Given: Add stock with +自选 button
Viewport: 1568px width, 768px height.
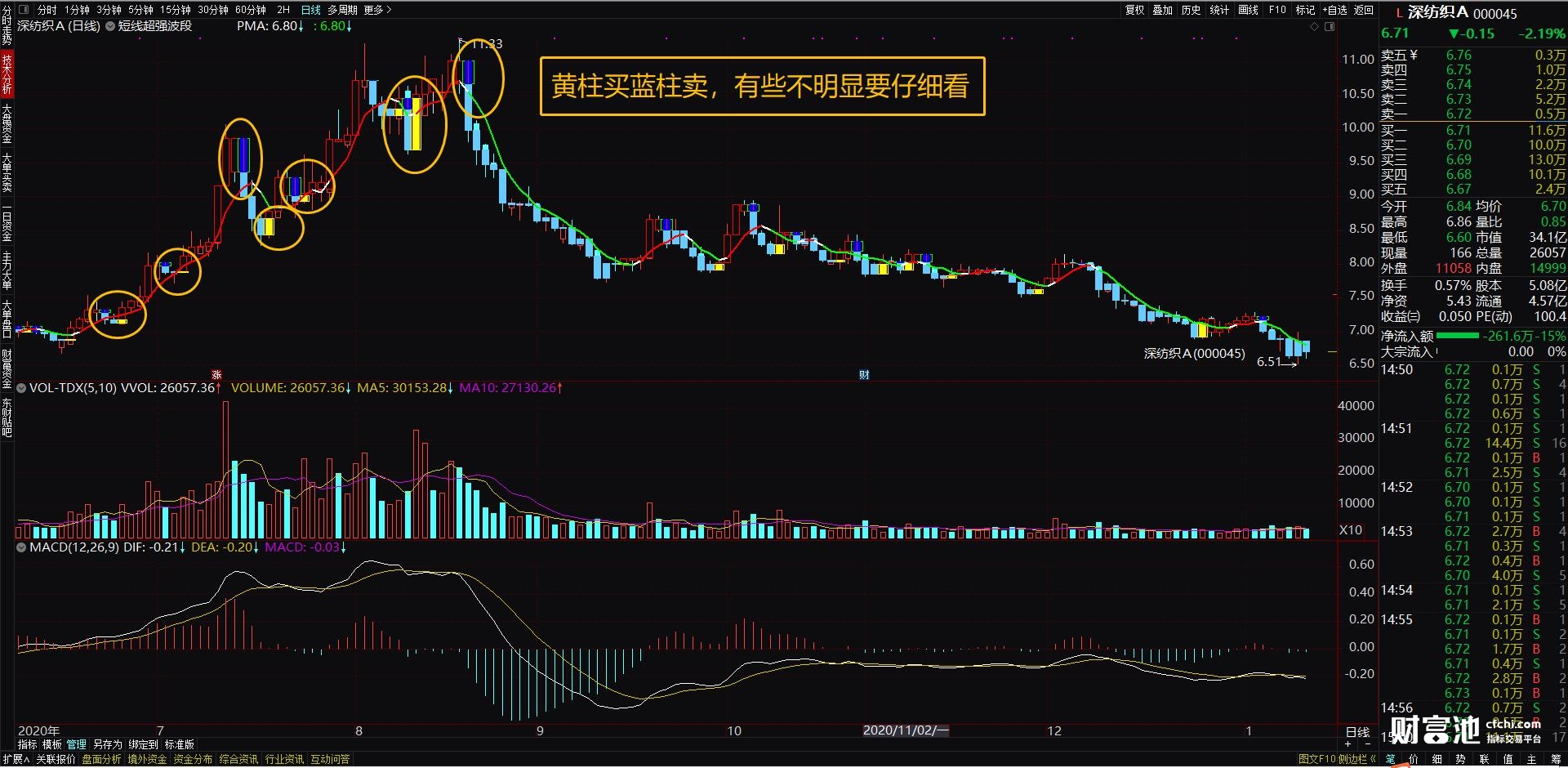Looking at the screenshot, I should pyautogui.click(x=1334, y=10).
